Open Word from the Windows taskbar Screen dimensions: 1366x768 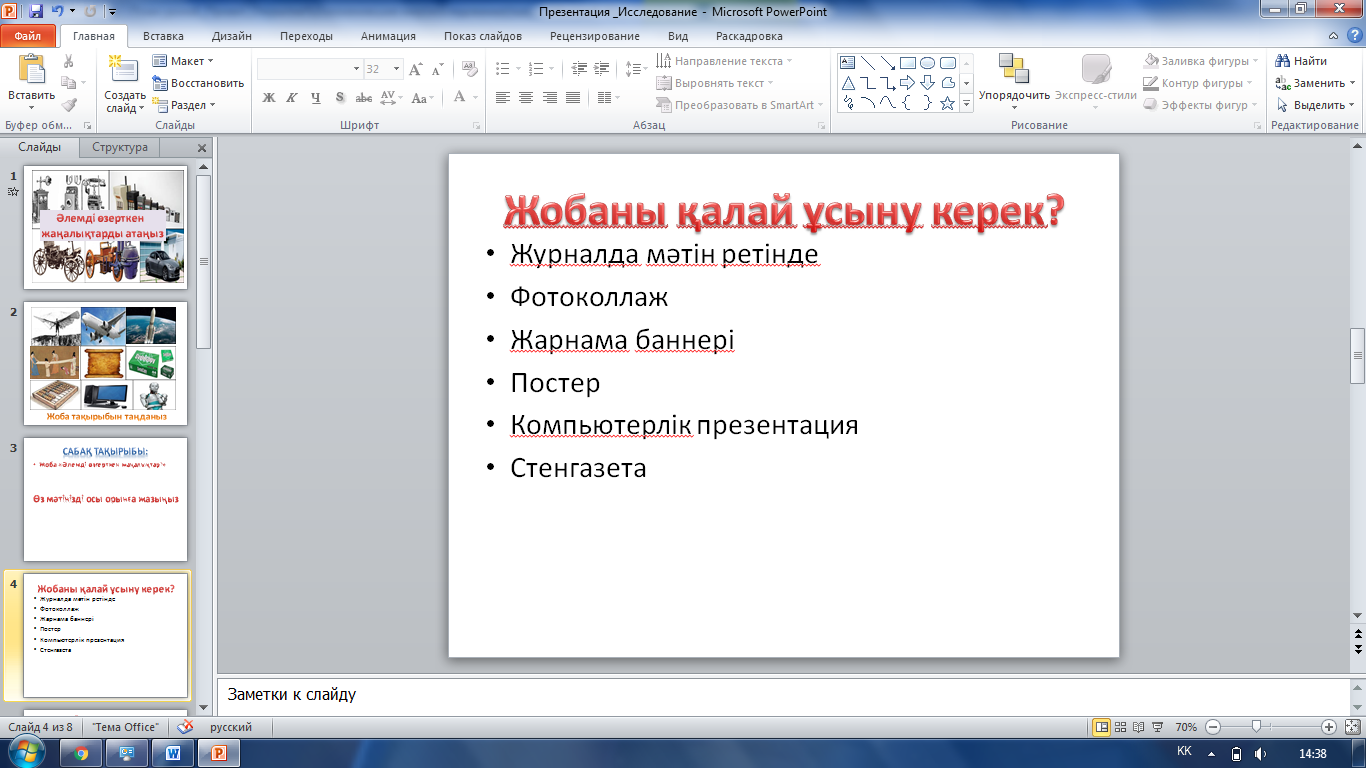click(x=174, y=753)
